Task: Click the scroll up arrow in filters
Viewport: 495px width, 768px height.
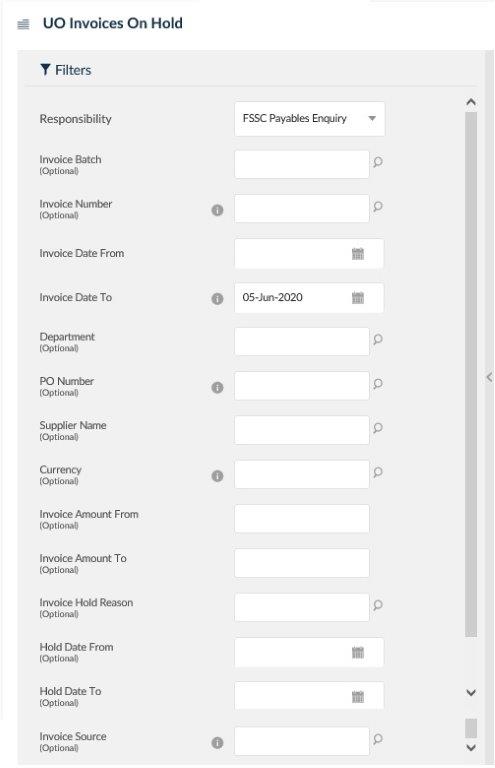Action: point(471,102)
